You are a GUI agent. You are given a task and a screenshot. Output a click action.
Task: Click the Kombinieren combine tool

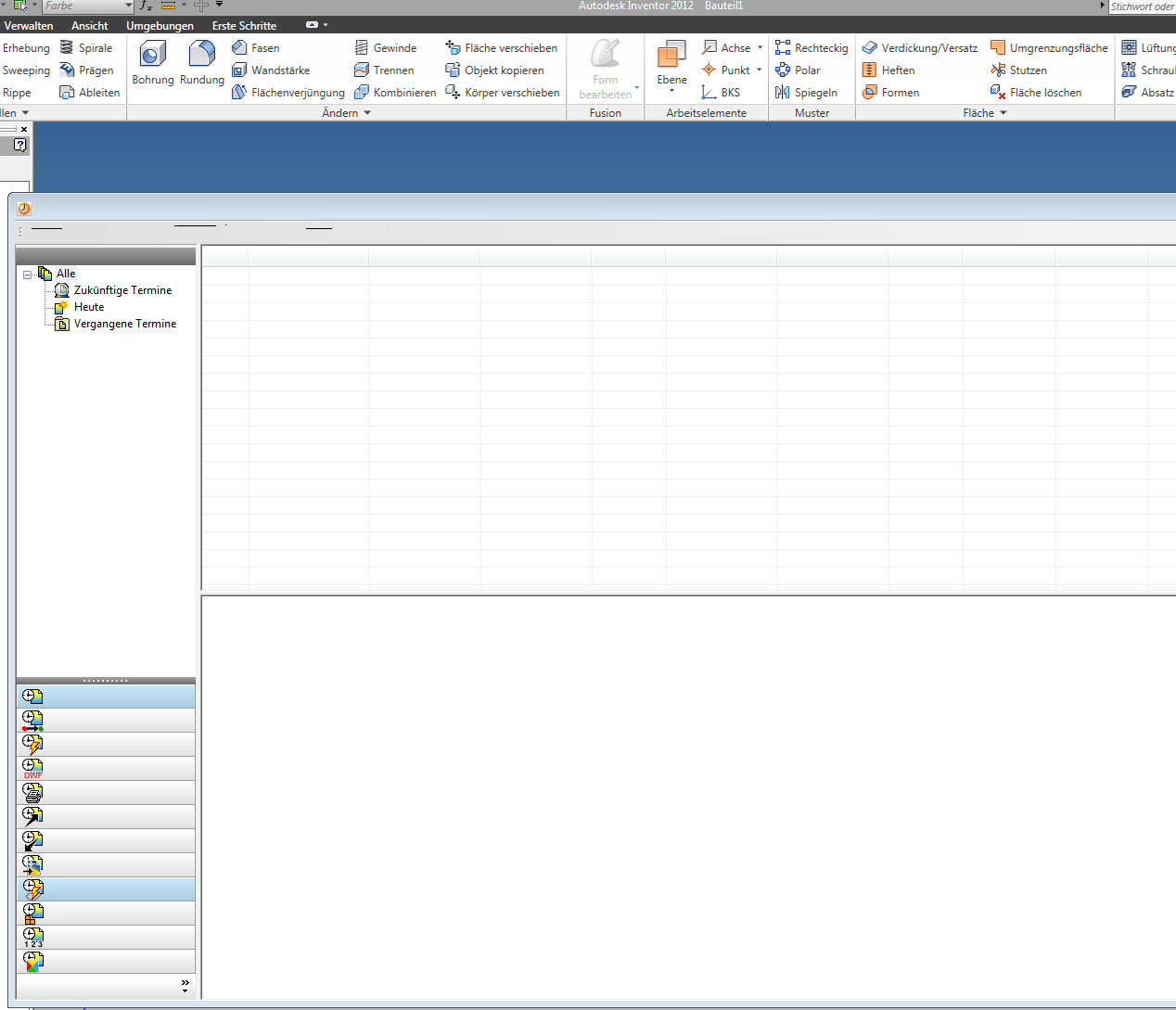(395, 92)
